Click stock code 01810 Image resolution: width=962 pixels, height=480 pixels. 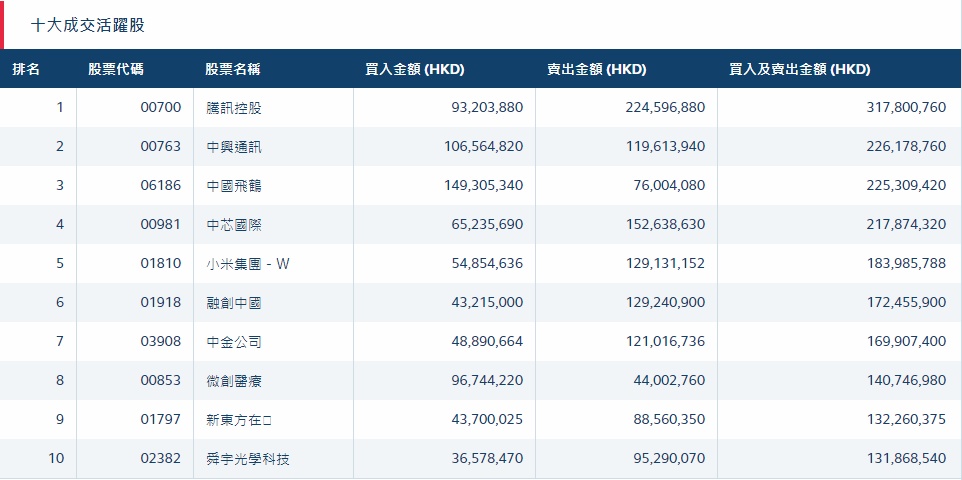[161, 264]
